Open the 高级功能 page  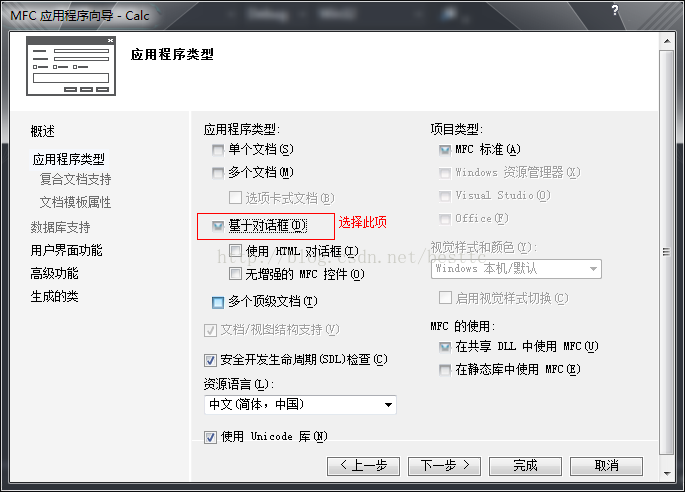point(54,274)
